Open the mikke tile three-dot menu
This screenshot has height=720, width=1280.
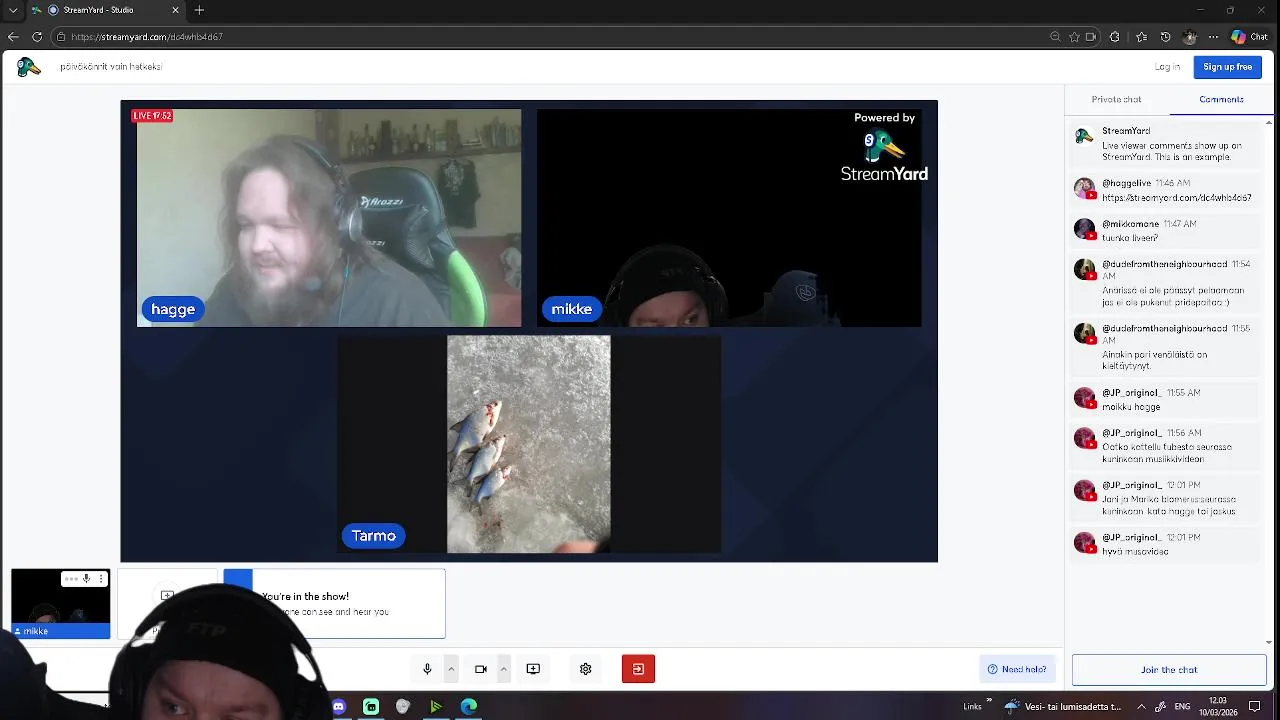pyautogui.click(x=101, y=579)
